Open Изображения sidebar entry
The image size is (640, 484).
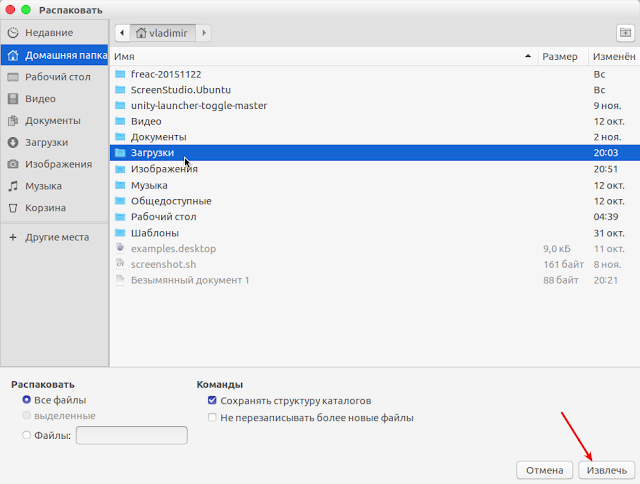(x=54, y=164)
